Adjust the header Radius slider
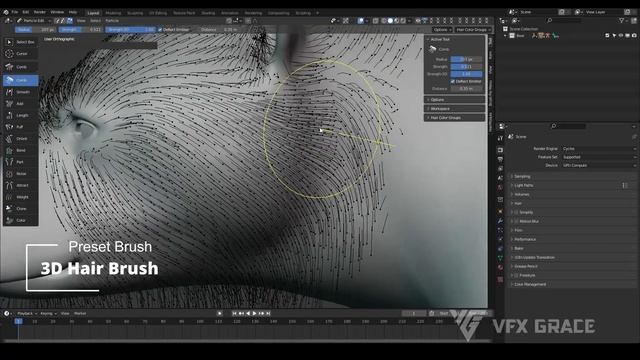This screenshot has width=640, height=360. tap(36, 30)
